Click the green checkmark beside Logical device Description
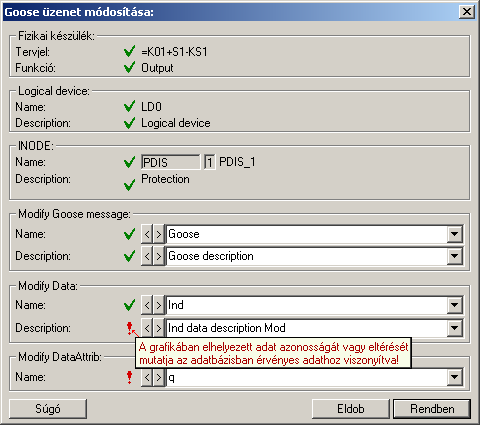This screenshot has width=480, height=425. [129, 123]
